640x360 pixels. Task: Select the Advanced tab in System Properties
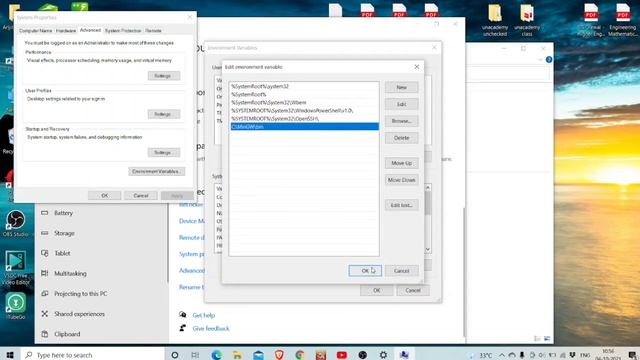coord(90,30)
